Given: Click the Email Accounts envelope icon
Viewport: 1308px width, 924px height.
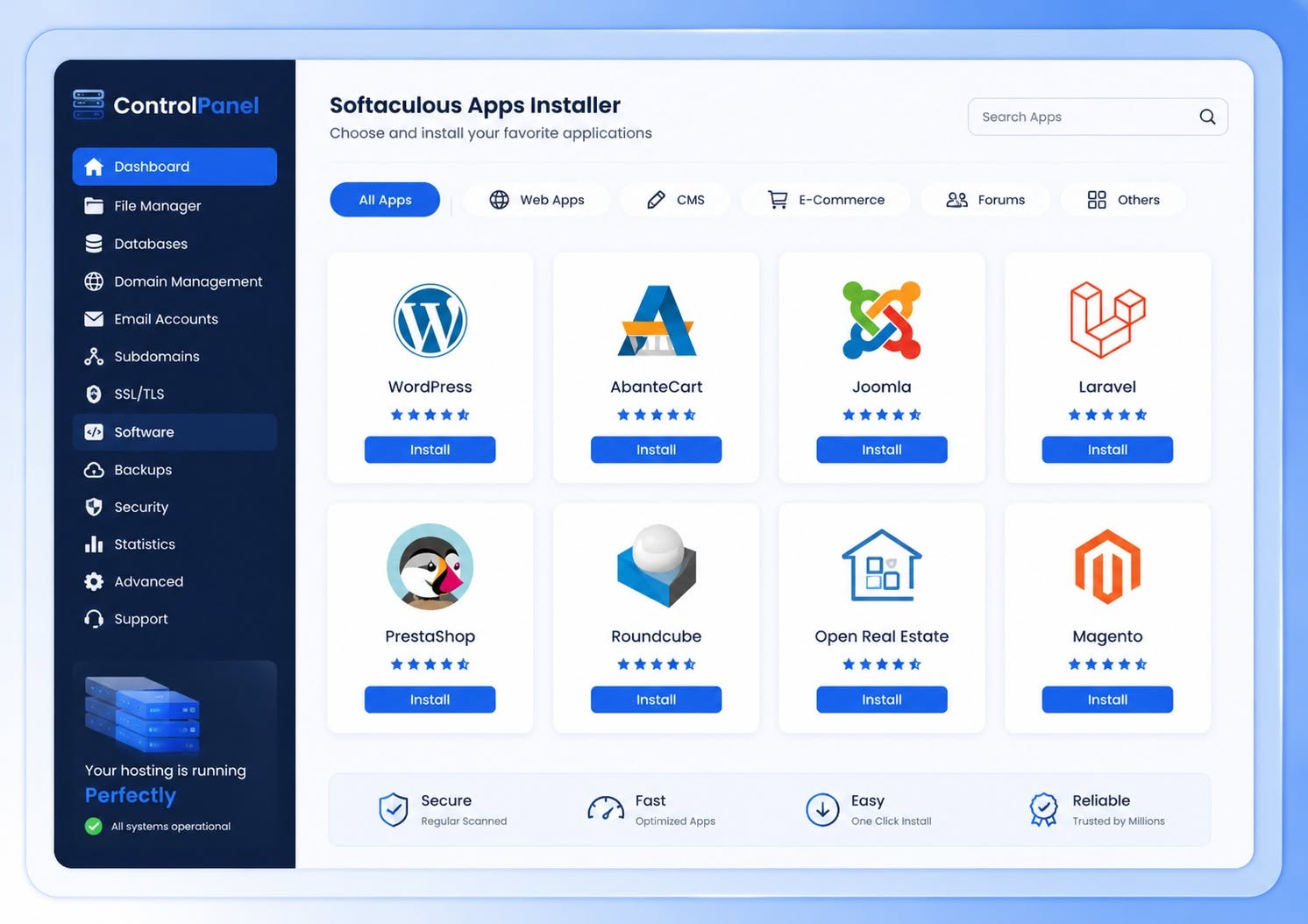Looking at the screenshot, I should point(94,319).
